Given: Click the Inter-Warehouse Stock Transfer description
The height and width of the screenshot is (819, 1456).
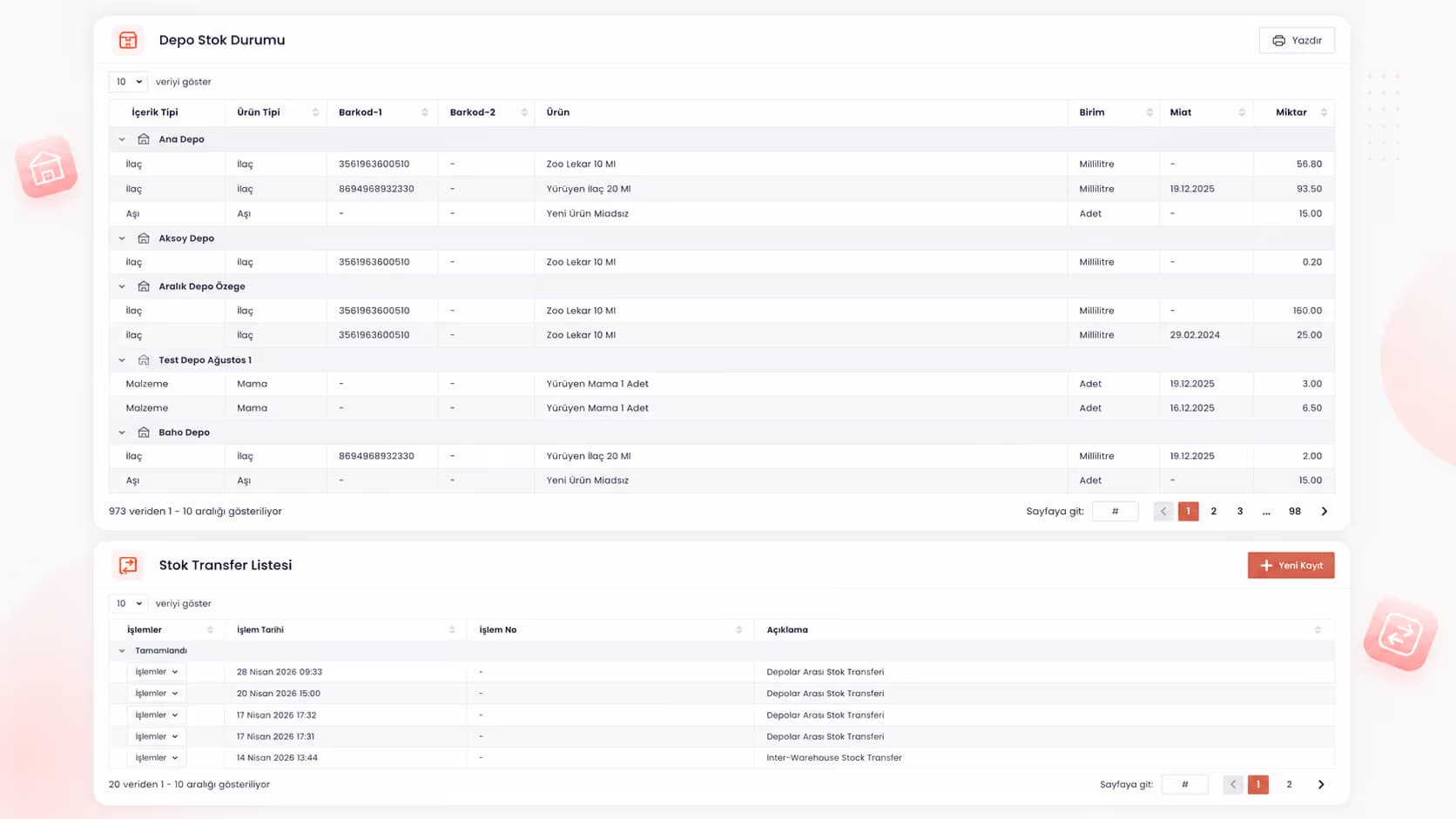Looking at the screenshot, I should [x=834, y=758].
